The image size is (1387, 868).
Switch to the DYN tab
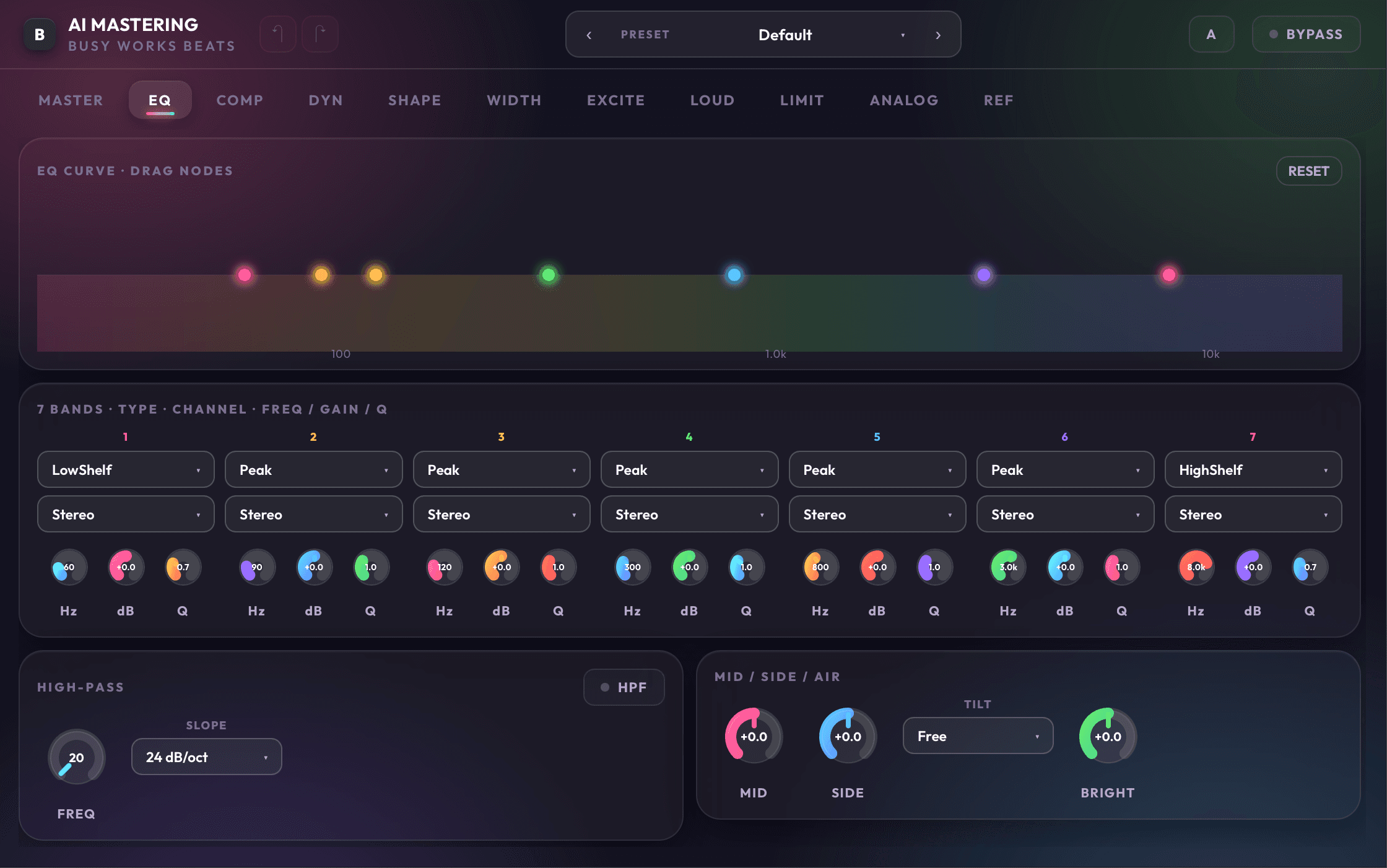point(326,100)
